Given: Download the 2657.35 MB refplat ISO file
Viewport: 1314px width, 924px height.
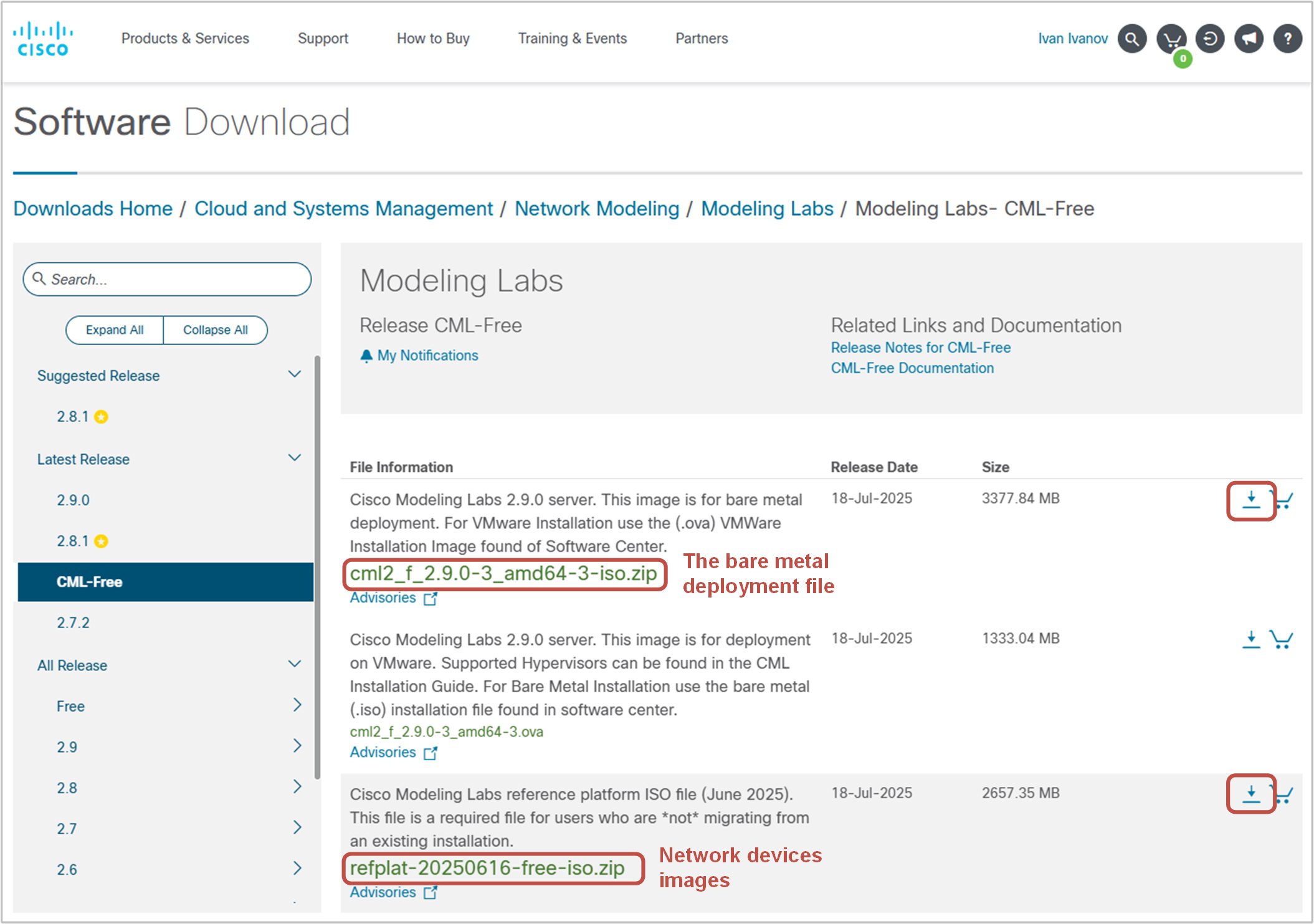Looking at the screenshot, I should click(x=1251, y=794).
